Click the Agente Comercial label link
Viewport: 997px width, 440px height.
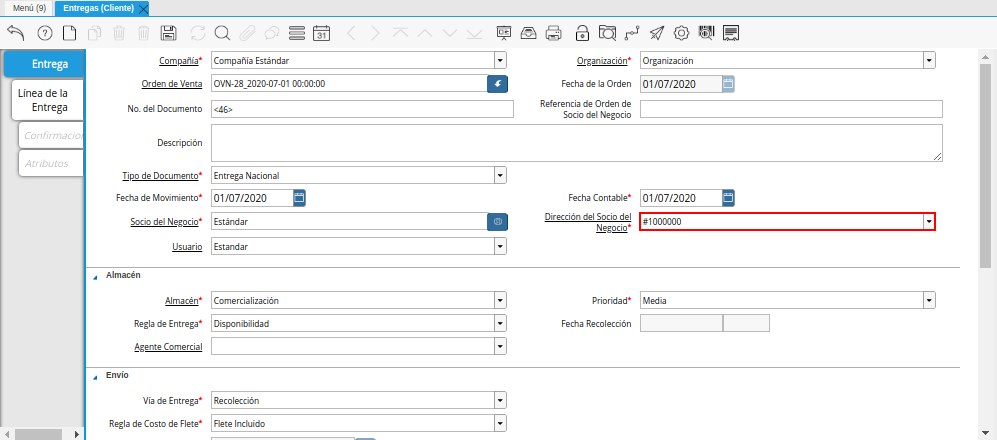[168, 347]
